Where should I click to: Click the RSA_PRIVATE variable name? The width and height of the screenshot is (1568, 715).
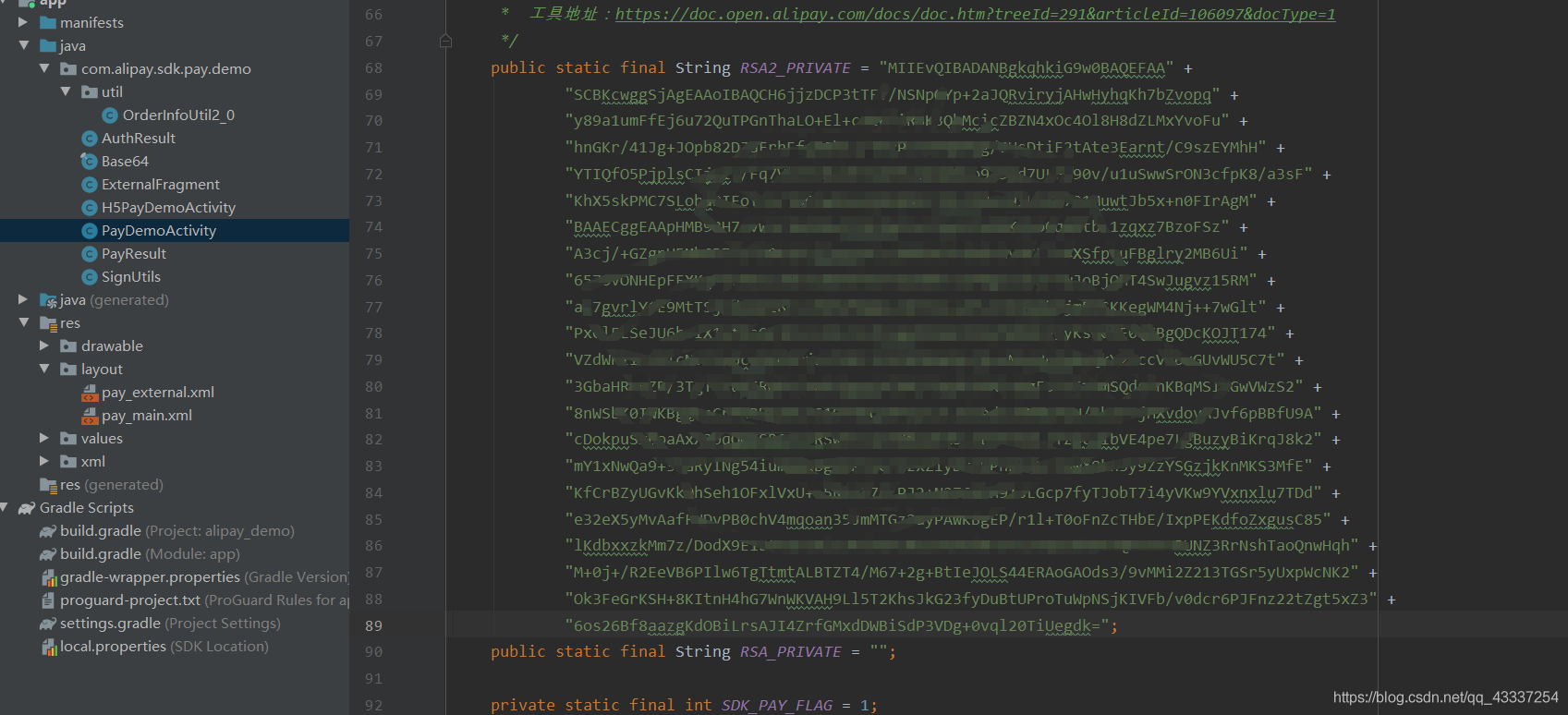click(x=790, y=652)
